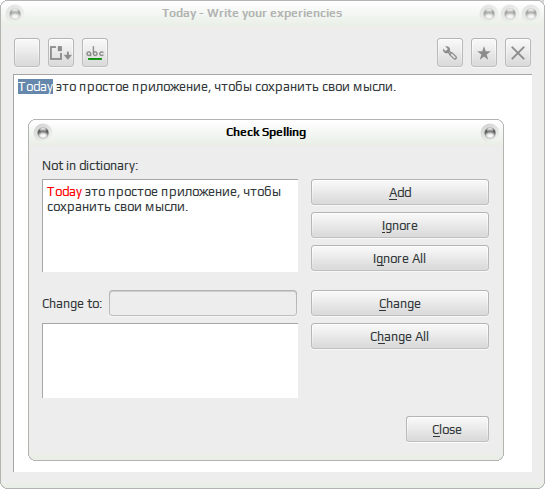Click the Check Spelling dialog left round button
The height and width of the screenshot is (489, 545).
(43, 132)
